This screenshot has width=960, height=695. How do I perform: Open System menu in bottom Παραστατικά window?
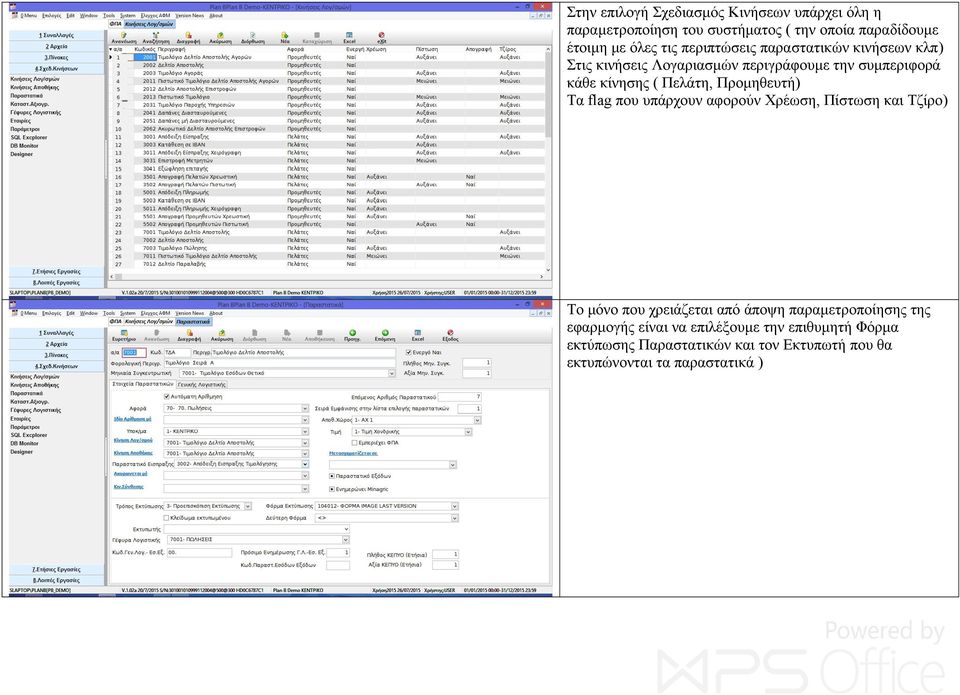click(x=128, y=313)
